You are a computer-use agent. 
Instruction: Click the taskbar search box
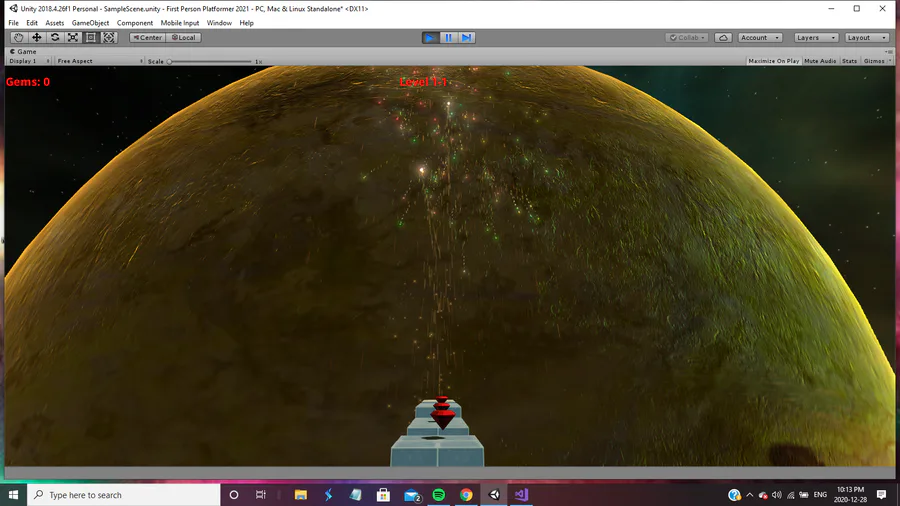[123, 495]
